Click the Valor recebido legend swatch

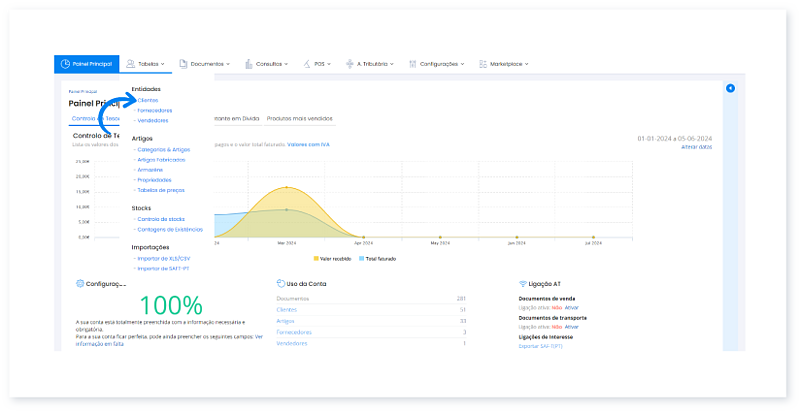[x=316, y=258]
